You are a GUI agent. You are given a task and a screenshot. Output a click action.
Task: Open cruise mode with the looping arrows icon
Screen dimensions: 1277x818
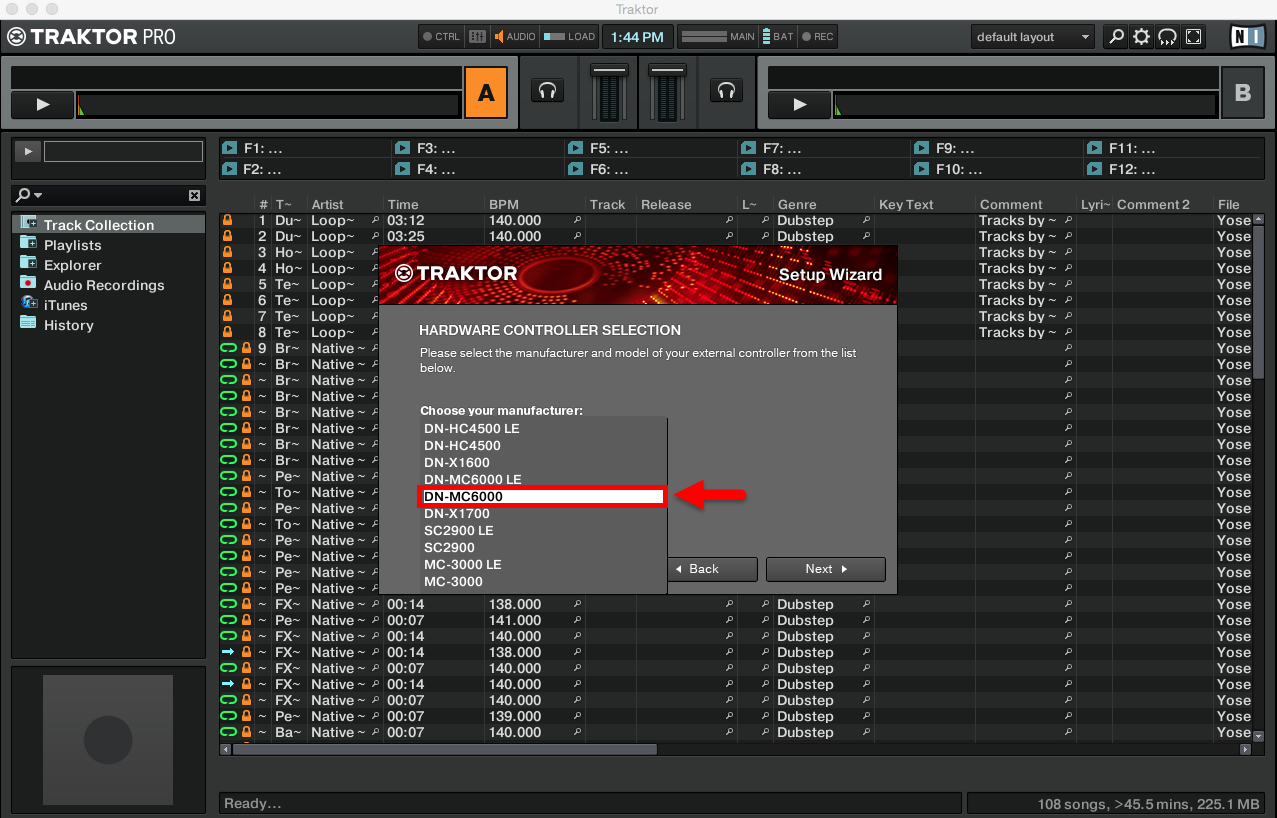[1167, 36]
